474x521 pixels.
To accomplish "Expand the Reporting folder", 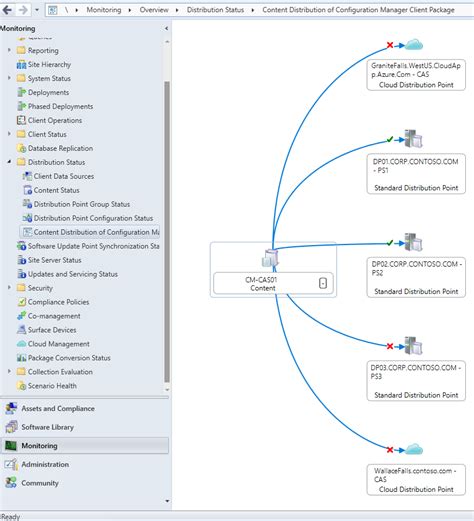I will point(9,50).
